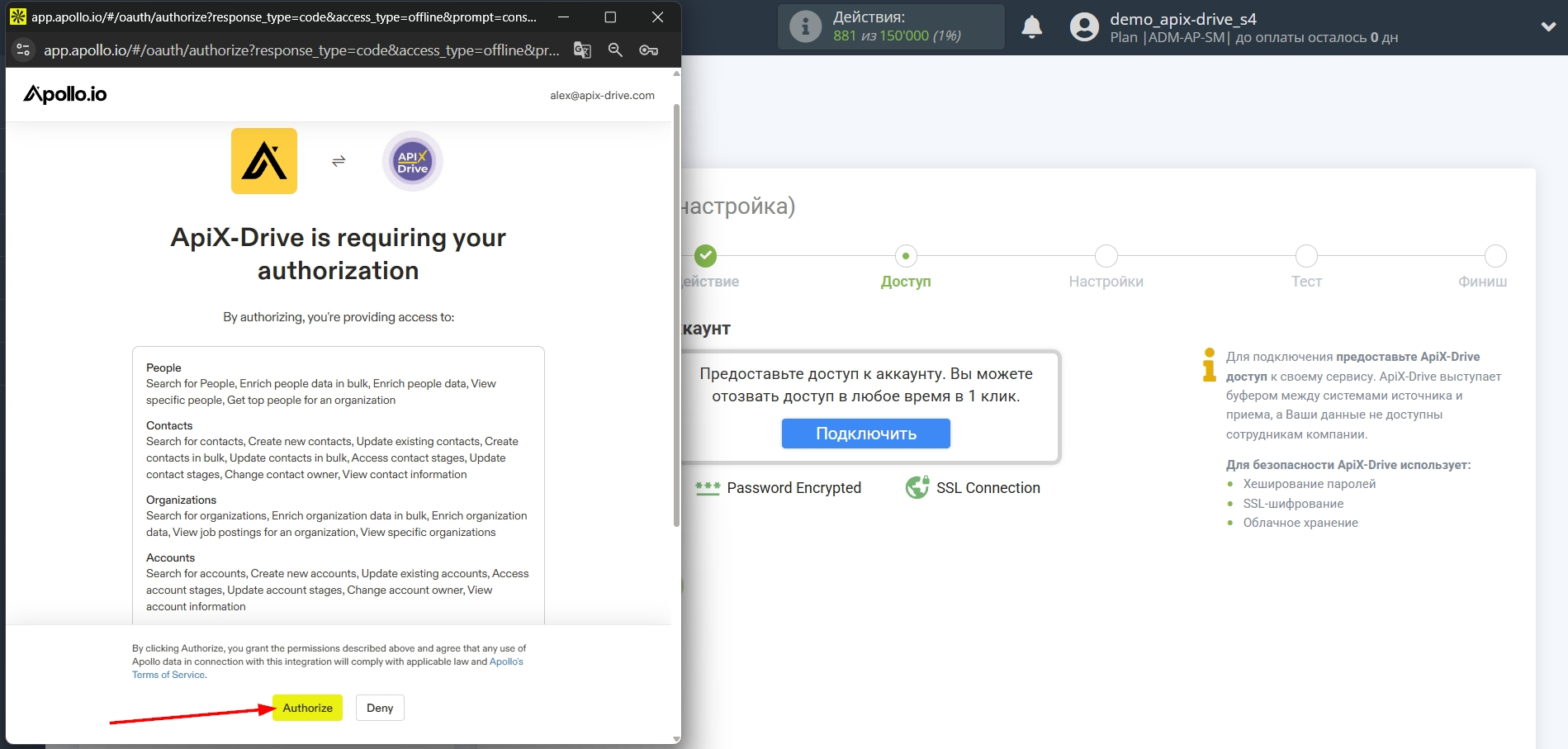Viewport: 1568px width, 749px height.
Task: Open the notifications bell icon
Action: click(1032, 27)
